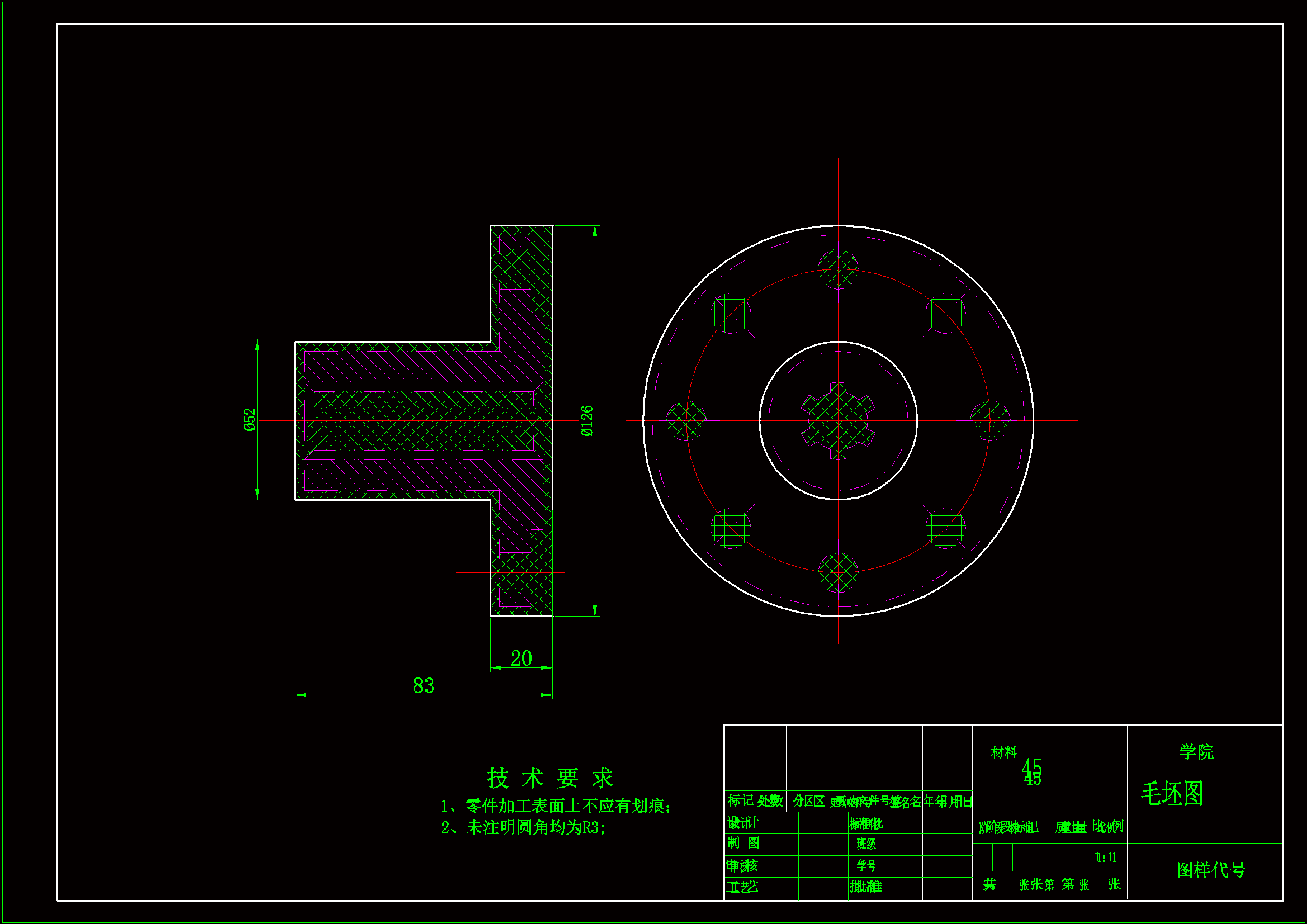
Task: Click the Ø126 dimension label
Action: pos(587,421)
